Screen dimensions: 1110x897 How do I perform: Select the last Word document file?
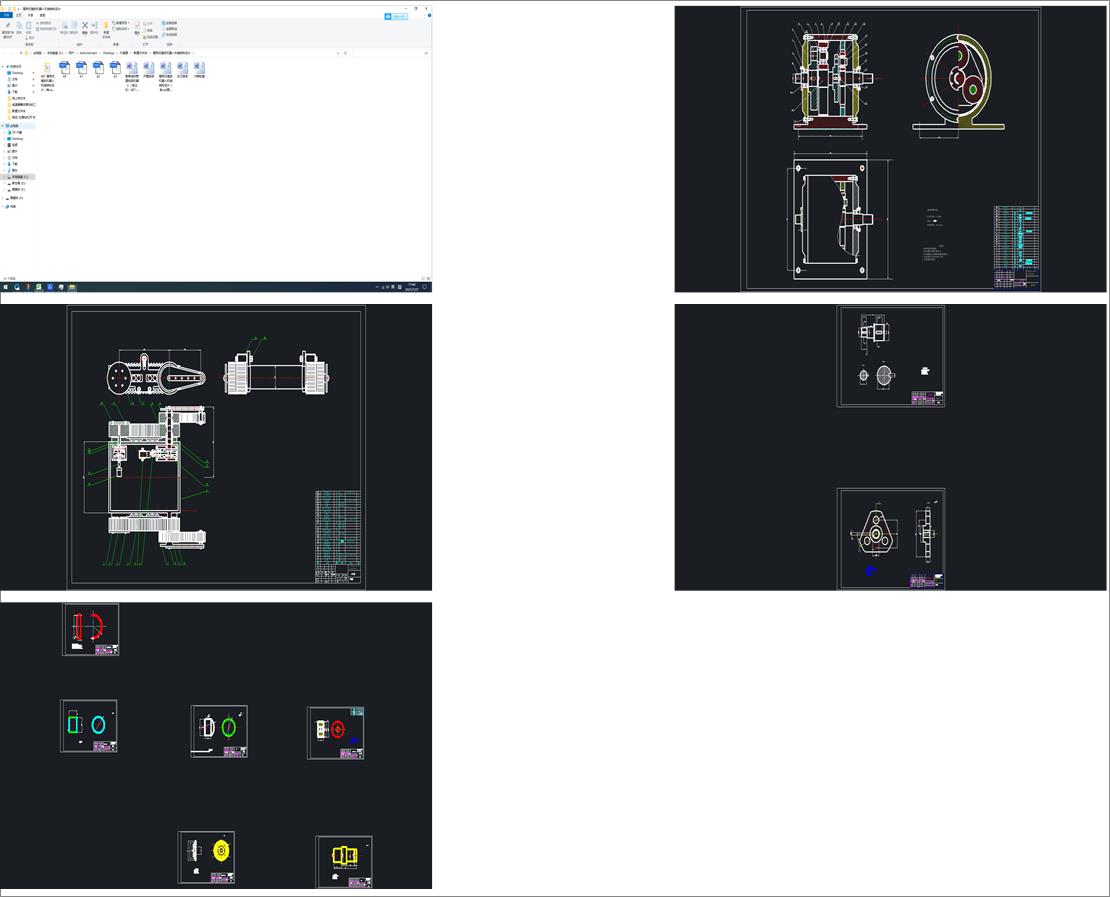tap(200, 69)
